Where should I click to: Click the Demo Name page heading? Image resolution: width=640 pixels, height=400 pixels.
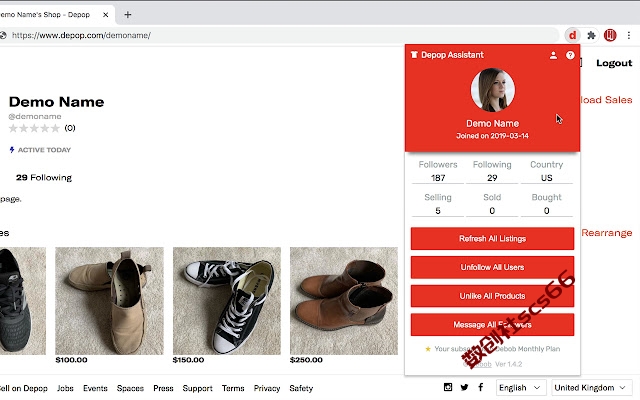pyautogui.click(x=56, y=102)
